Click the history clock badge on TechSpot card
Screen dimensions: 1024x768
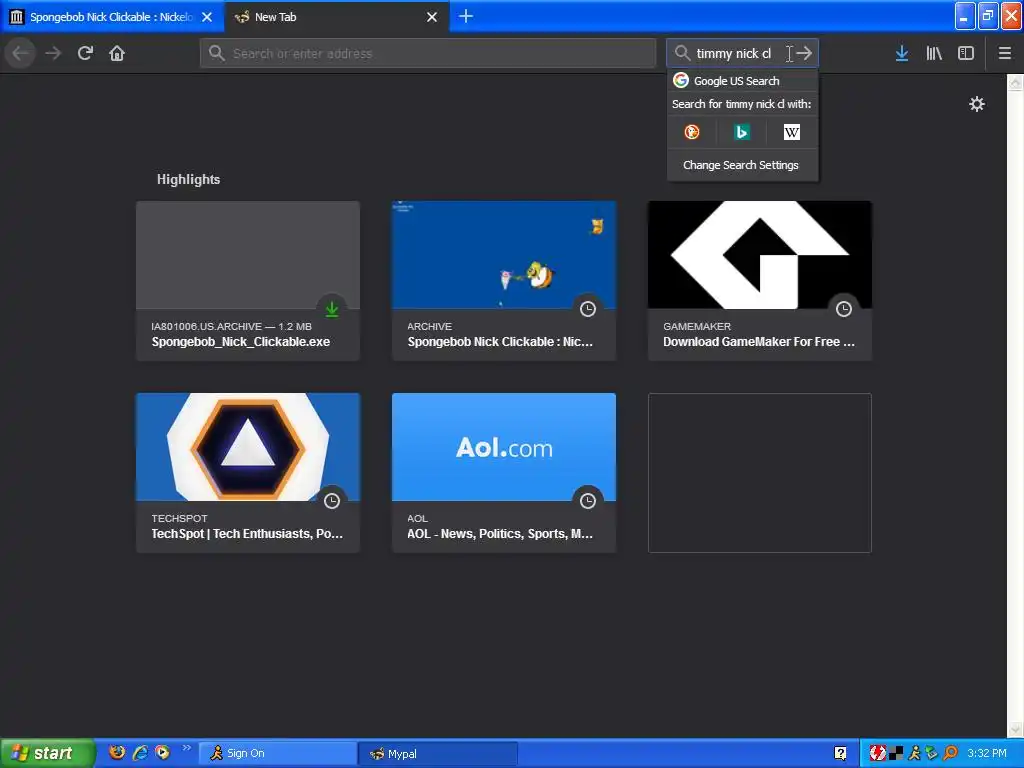tap(332, 501)
